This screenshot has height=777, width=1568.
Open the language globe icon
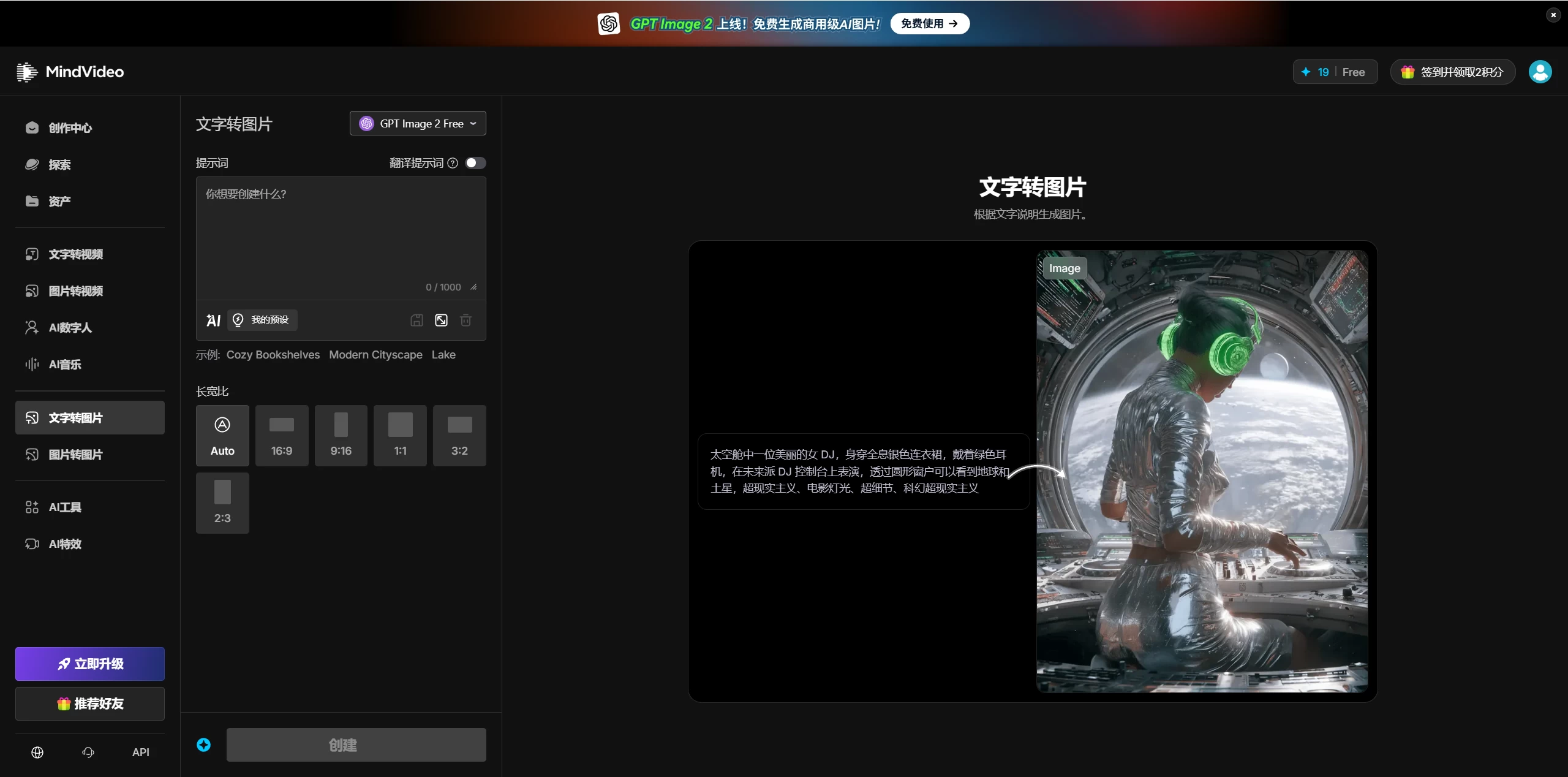tap(37, 752)
